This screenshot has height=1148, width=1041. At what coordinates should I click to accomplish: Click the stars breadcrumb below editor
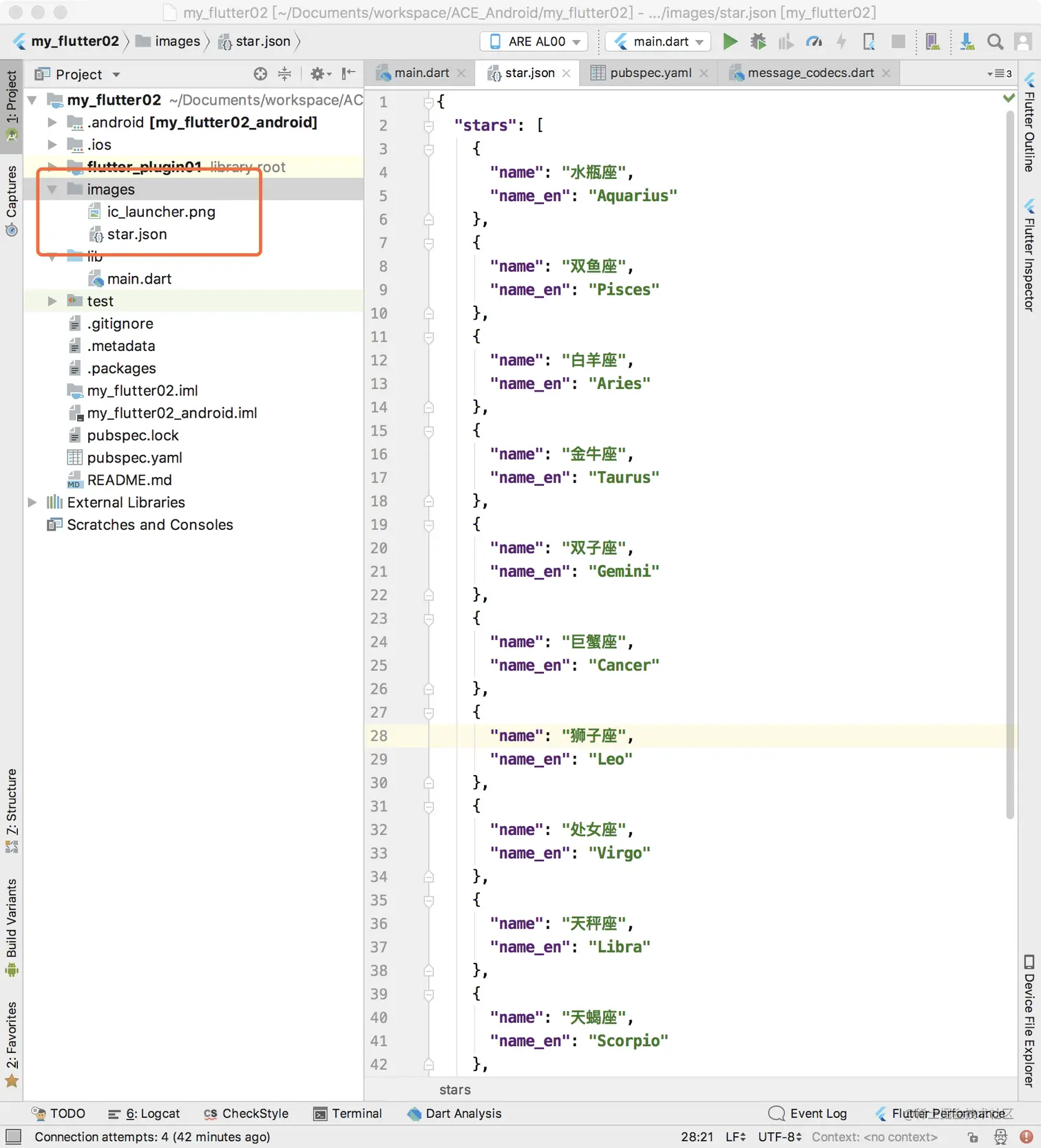tap(455, 1089)
